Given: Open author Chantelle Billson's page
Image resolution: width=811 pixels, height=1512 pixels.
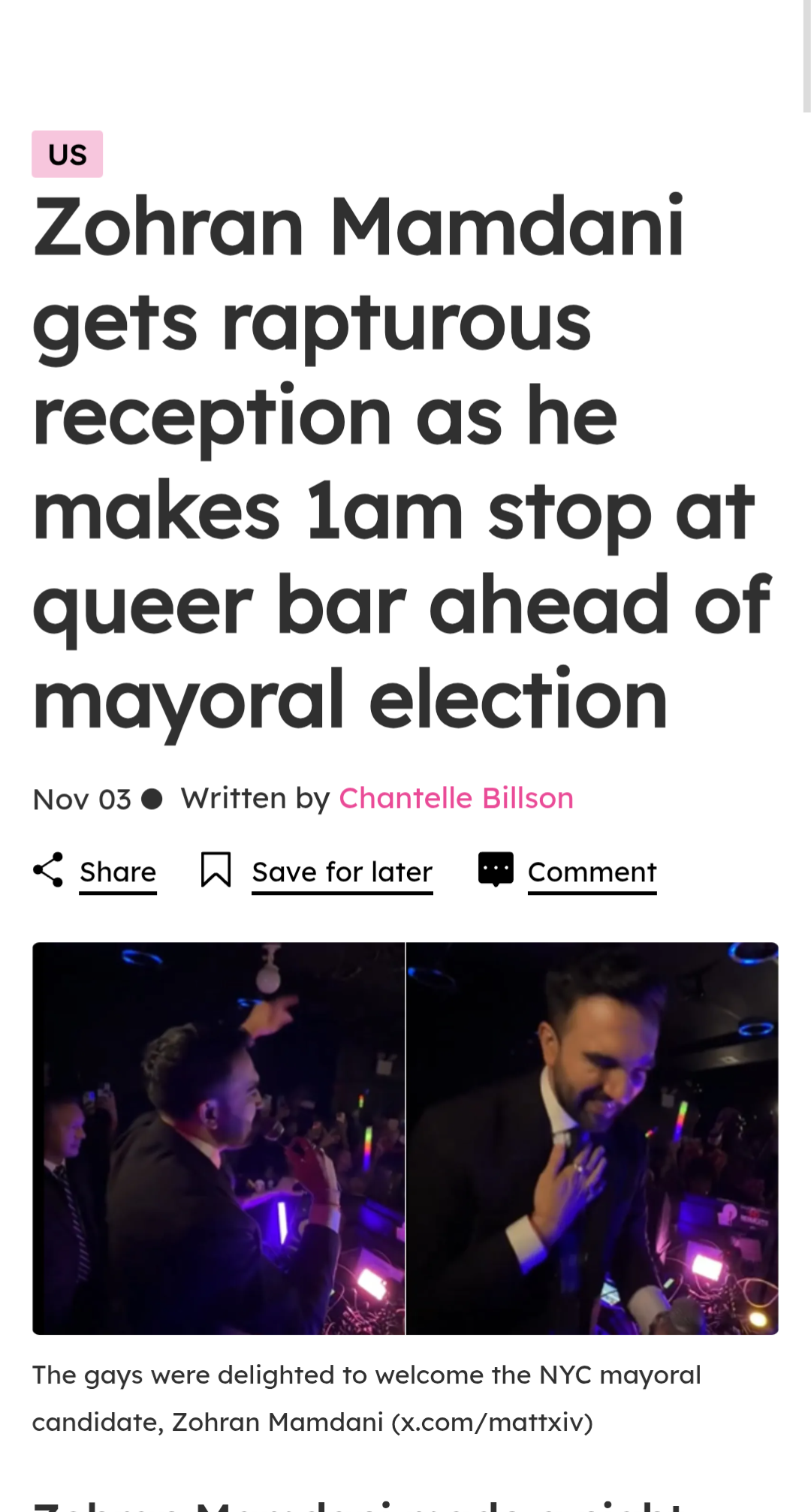Looking at the screenshot, I should tap(457, 798).
